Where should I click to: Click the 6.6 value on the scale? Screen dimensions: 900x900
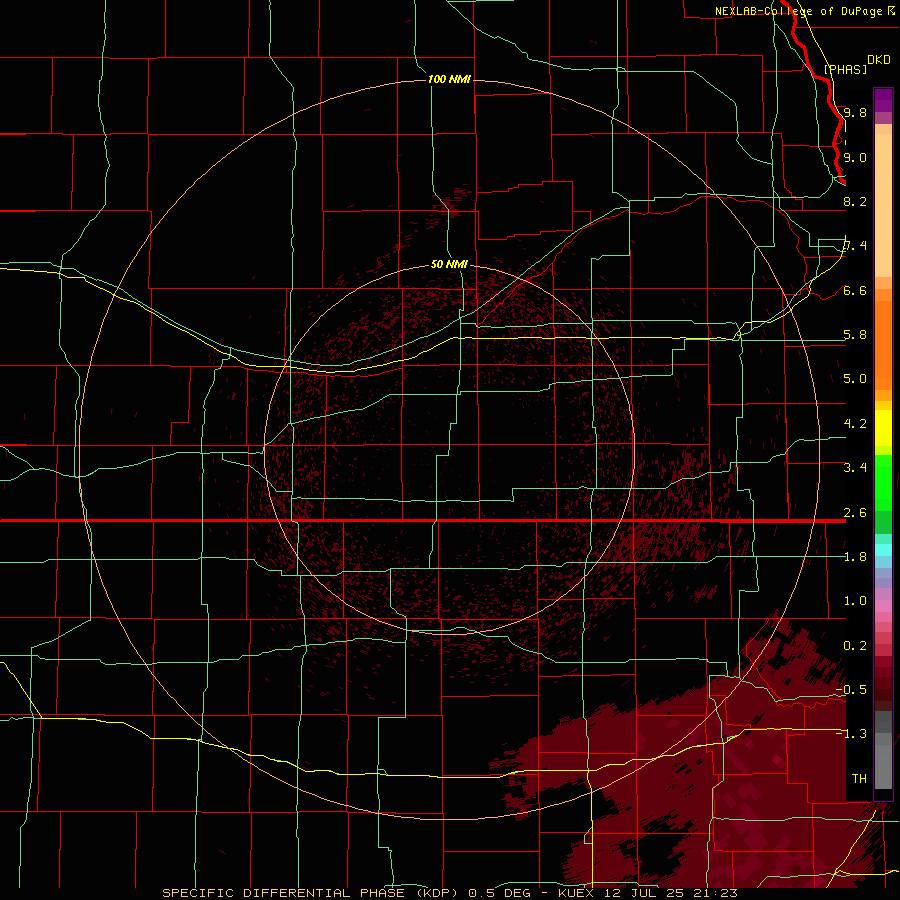(x=855, y=290)
